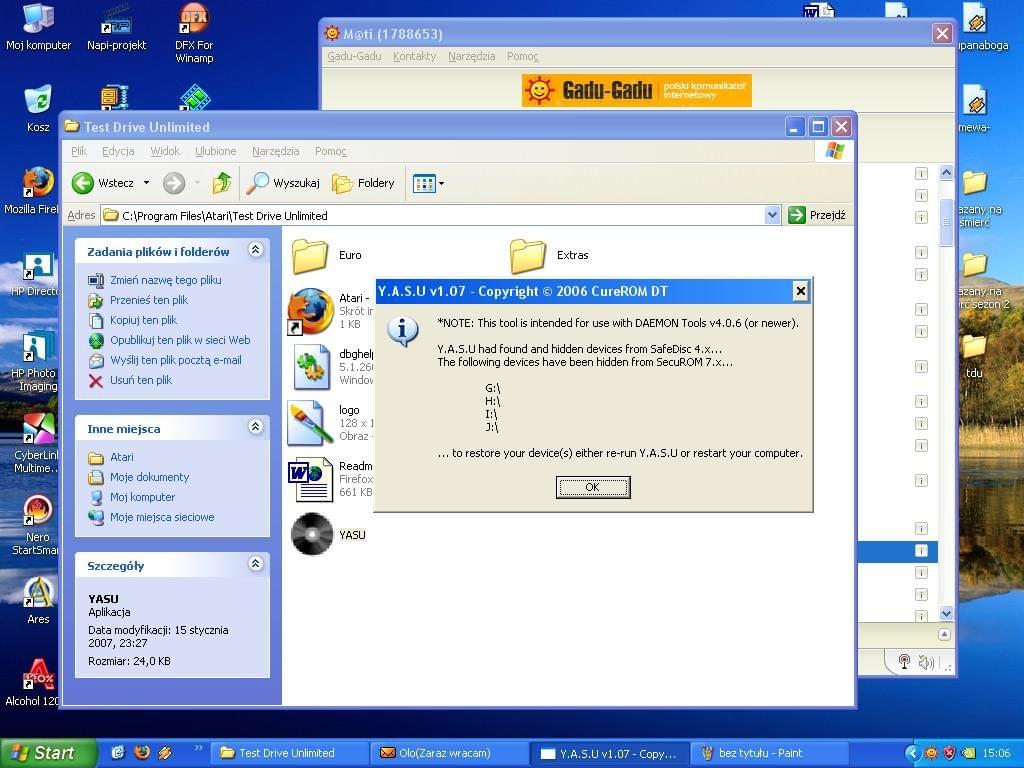Close the Y.A.S.U v1.07 dialog
Screen dimensions: 1024x768
coord(801,291)
